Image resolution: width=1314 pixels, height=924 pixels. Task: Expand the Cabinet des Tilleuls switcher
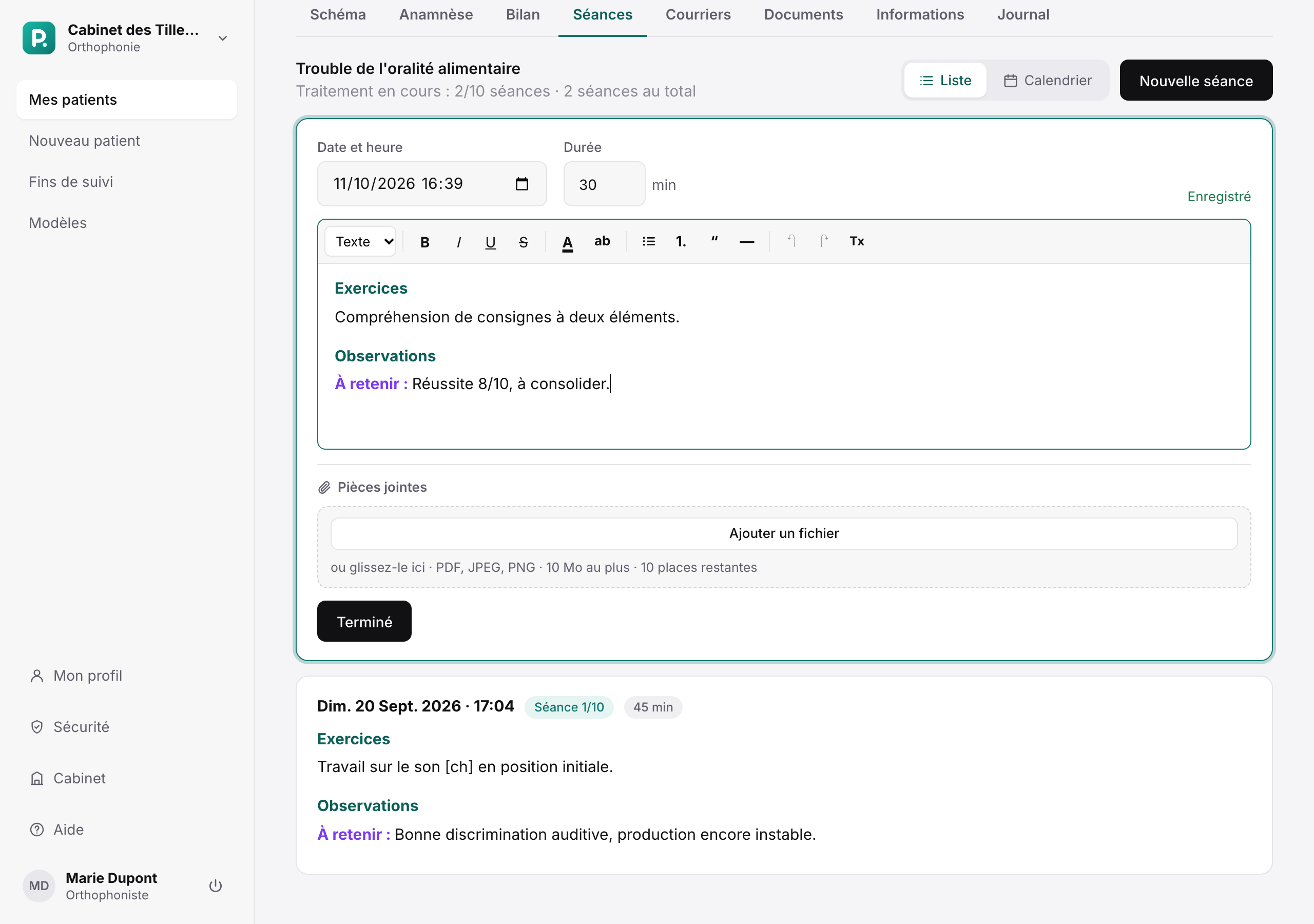[x=223, y=38]
